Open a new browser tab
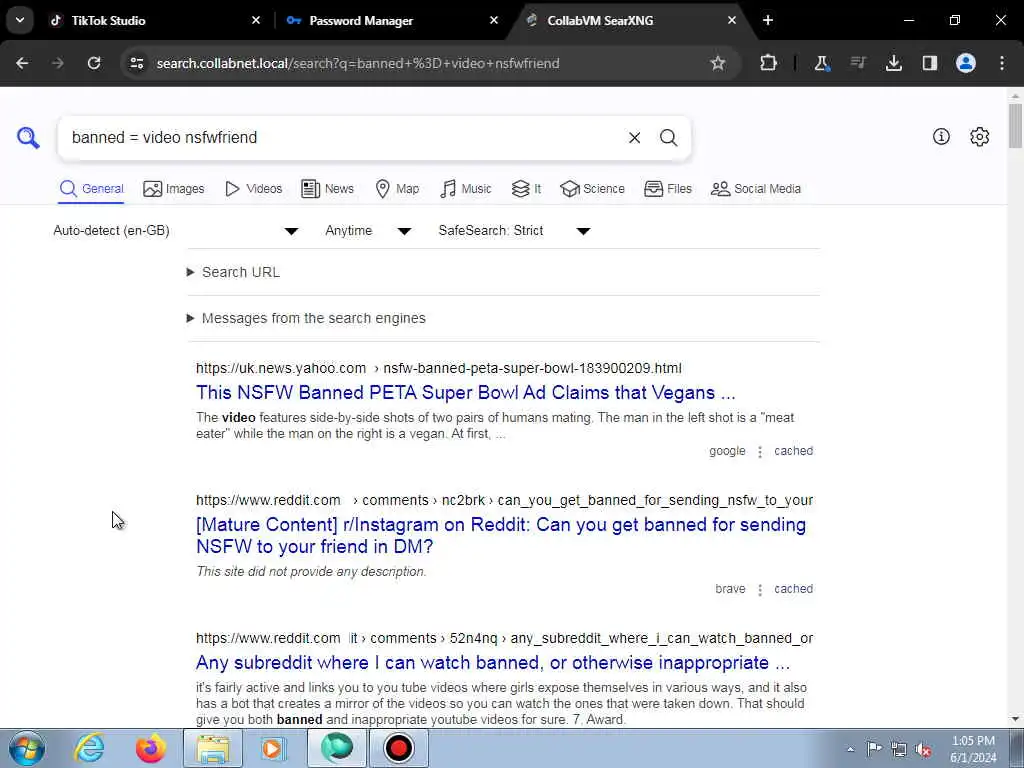The image size is (1024, 768). [x=768, y=21]
